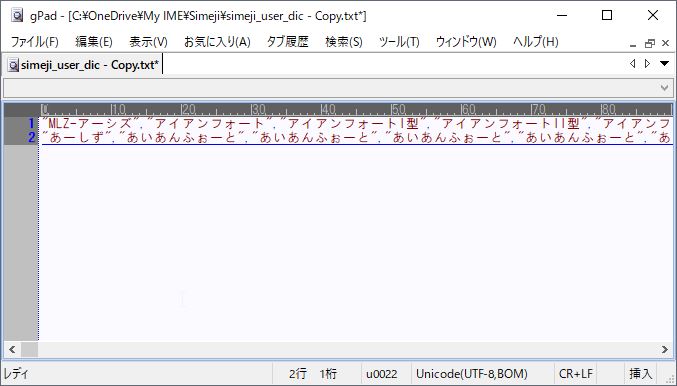Restore the inner document window
677x386 pixels.
tap(649, 44)
